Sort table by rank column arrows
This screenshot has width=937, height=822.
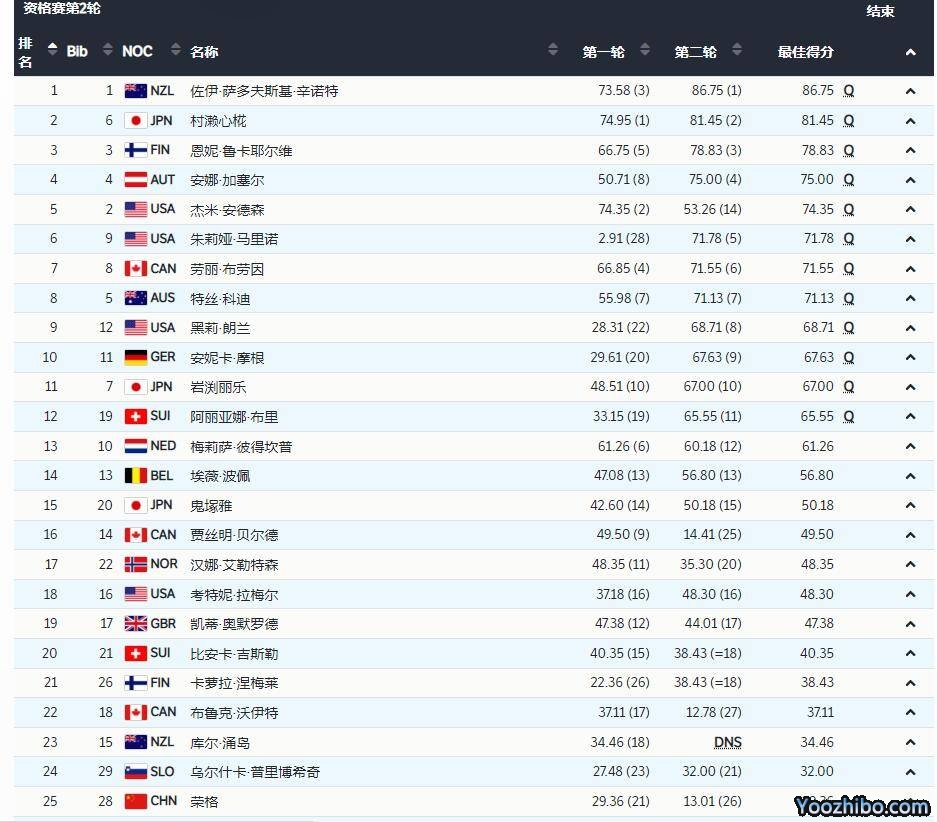[53, 50]
